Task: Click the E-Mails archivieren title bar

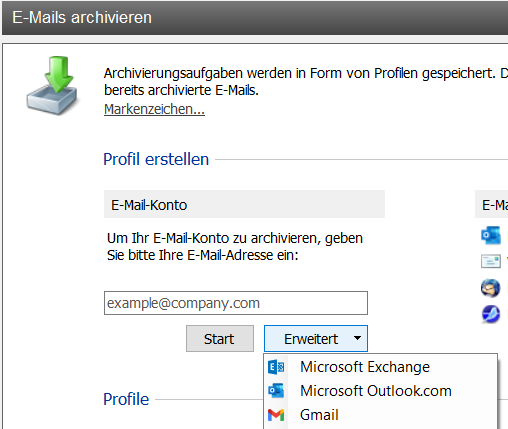Action: pos(255,18)
